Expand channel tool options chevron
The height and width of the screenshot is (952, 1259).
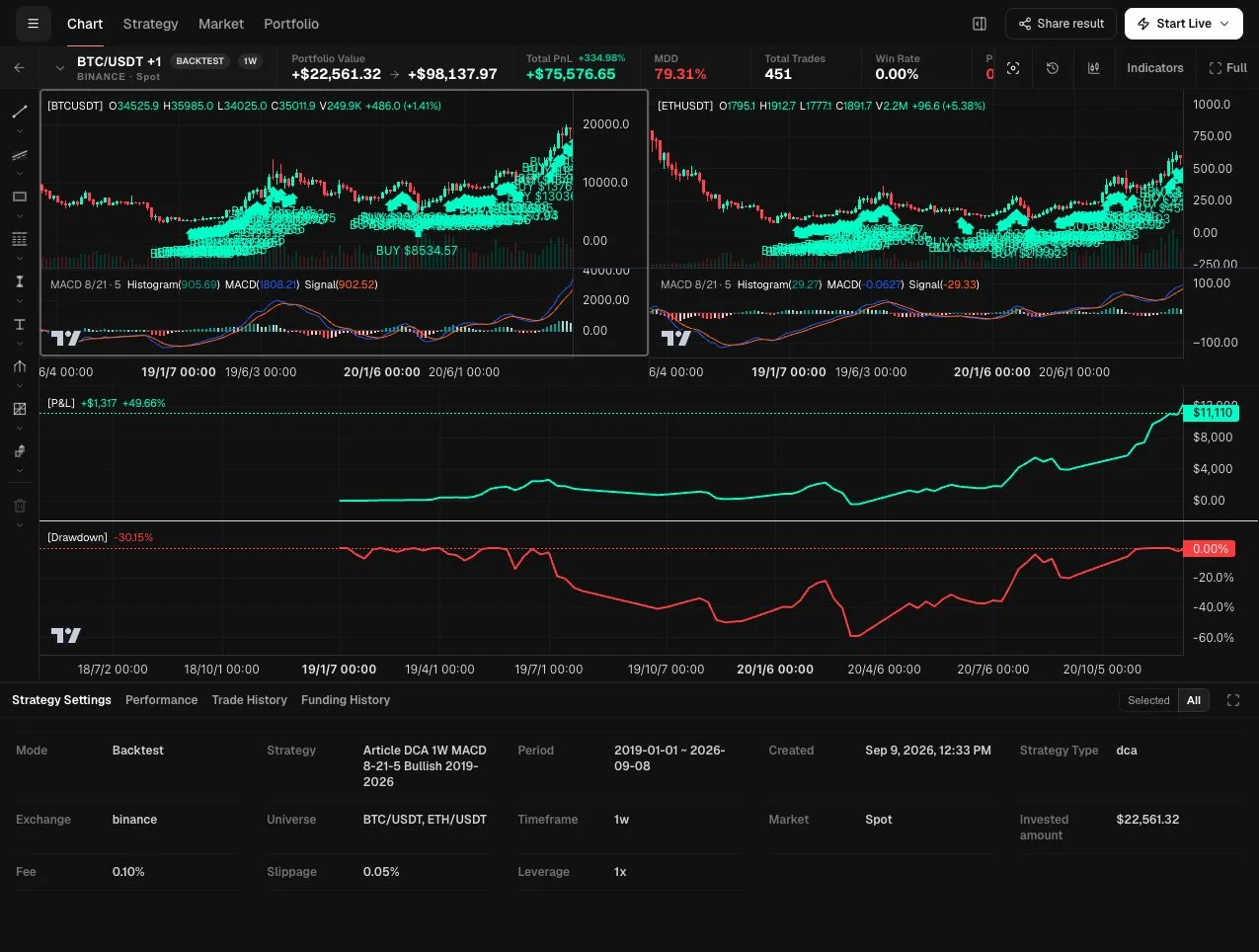coord(19,174)
